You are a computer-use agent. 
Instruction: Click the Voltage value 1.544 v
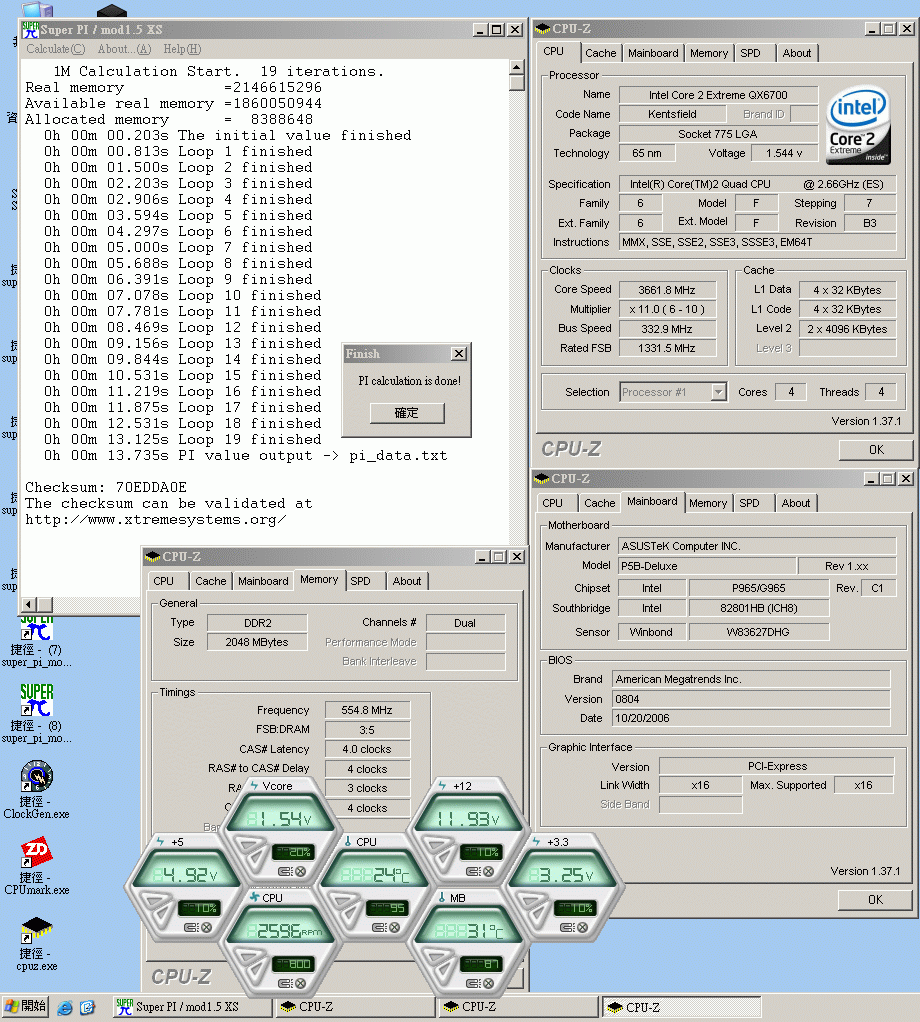[784, 153]
